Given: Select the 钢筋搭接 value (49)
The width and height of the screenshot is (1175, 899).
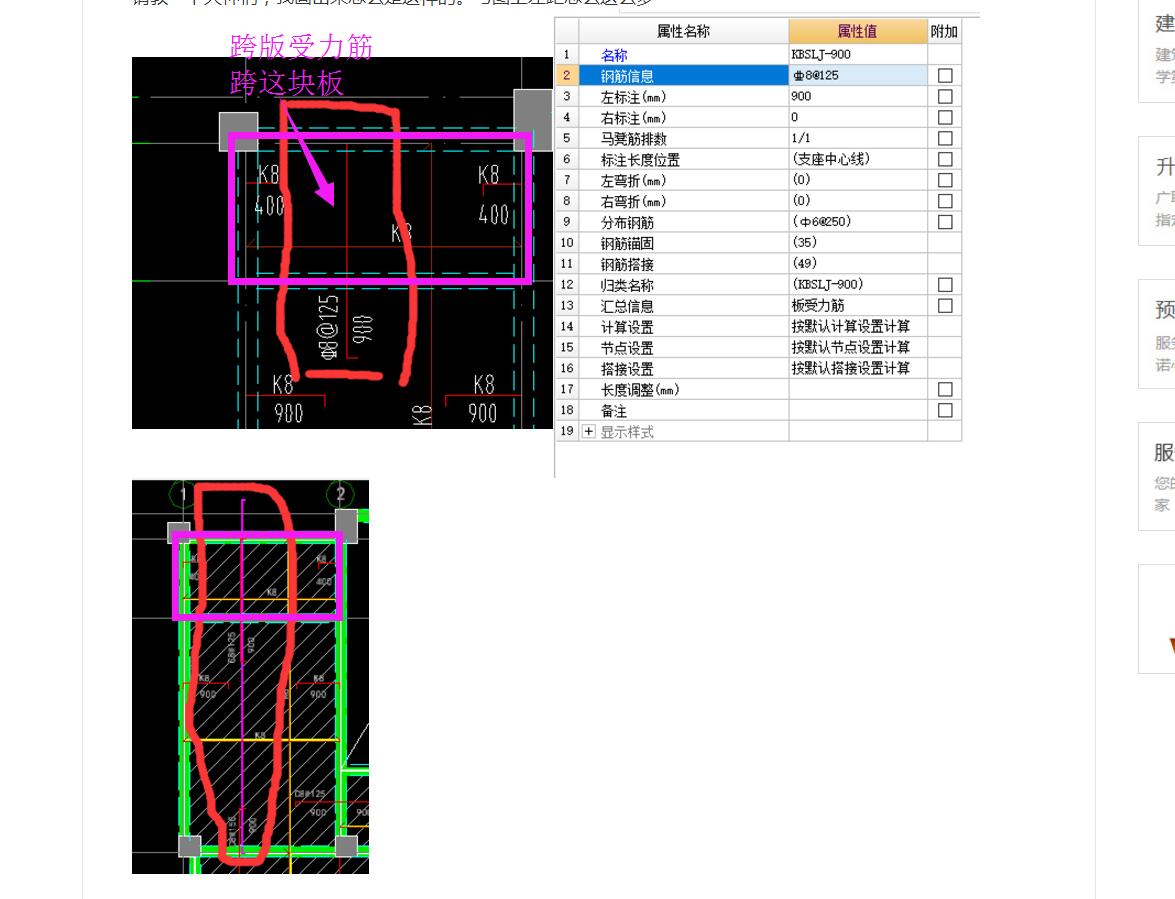Looking at the screenshot, I should click(x=804, y=264).
